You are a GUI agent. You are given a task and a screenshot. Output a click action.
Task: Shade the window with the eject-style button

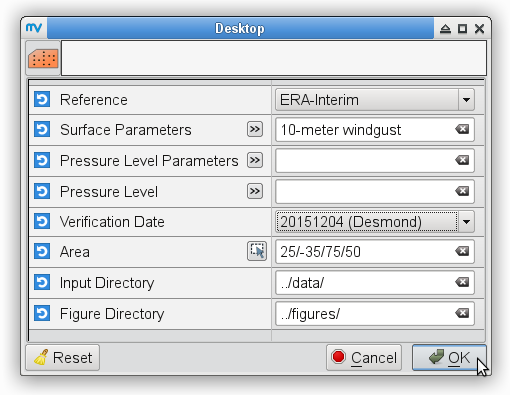tap(445, 29)
